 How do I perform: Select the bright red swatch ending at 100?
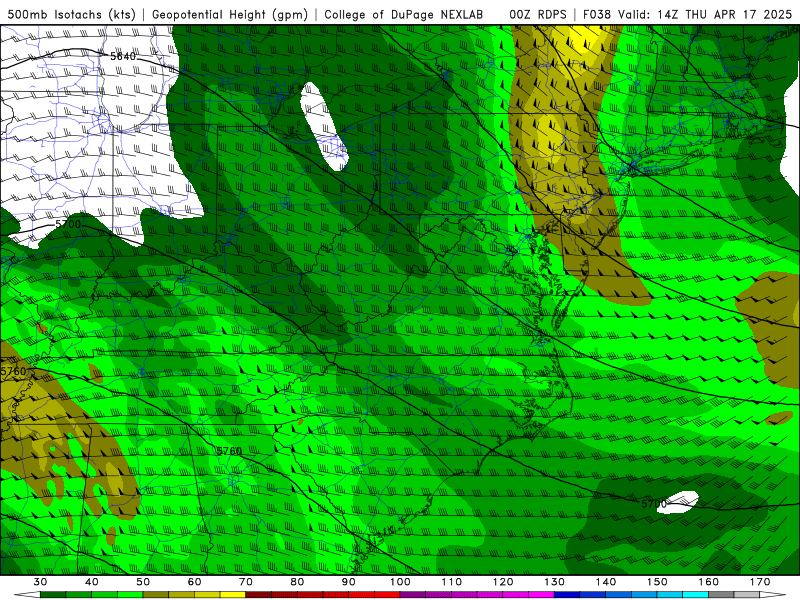tap(387, 595)
